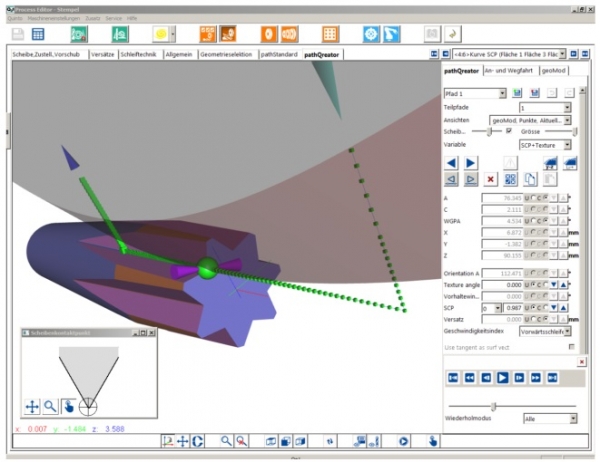This screenshot has width=600, height=462.
Task: Enable 'Use tangent as surf vect' checkbox
Action: coord(571,346)
